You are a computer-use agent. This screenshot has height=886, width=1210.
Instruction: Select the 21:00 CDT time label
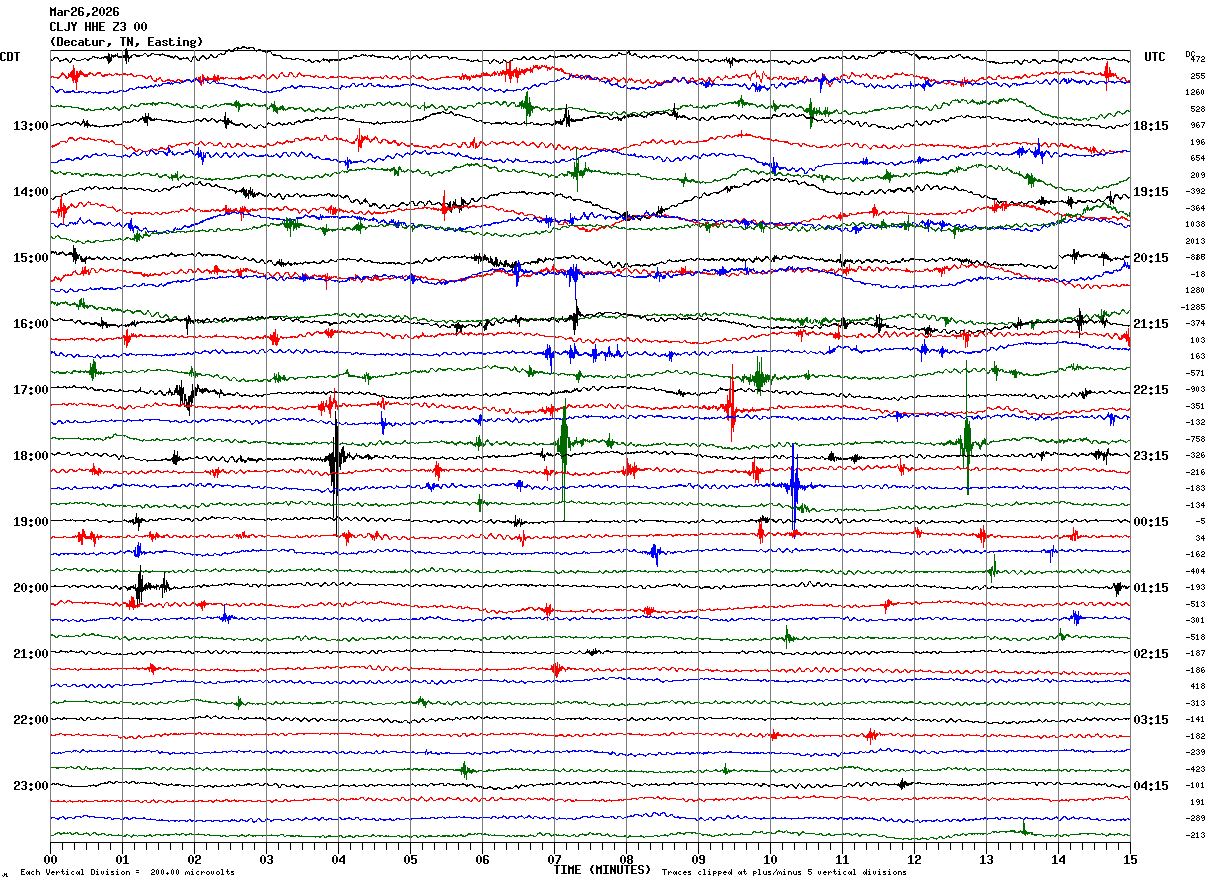coord(31,654)
